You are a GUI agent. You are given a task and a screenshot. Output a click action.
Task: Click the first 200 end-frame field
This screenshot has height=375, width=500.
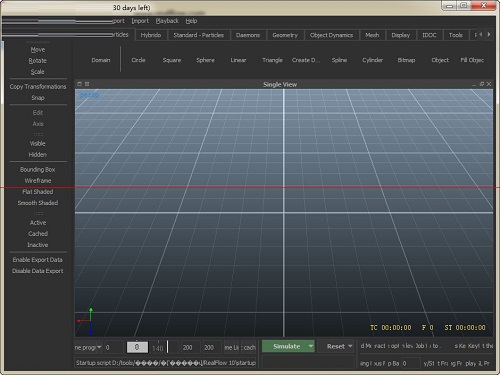coord(190,347)
